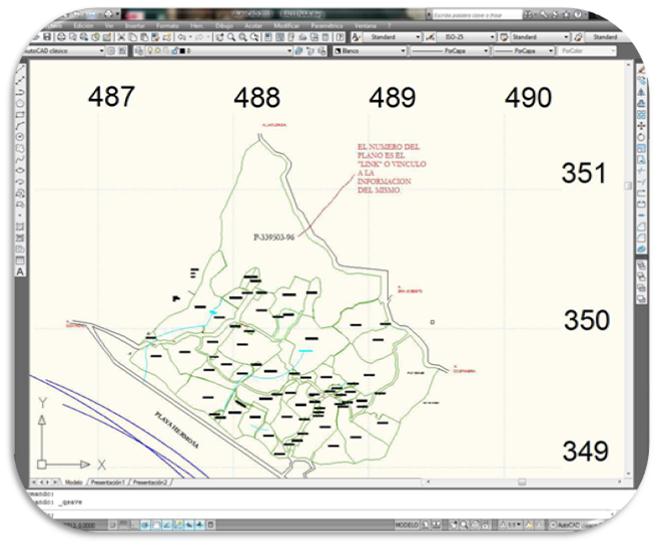Select the Erase tool in Modify toolbar
Viewport: 663px width, 545px height.
pyautogui.click(x=641, y=69)
